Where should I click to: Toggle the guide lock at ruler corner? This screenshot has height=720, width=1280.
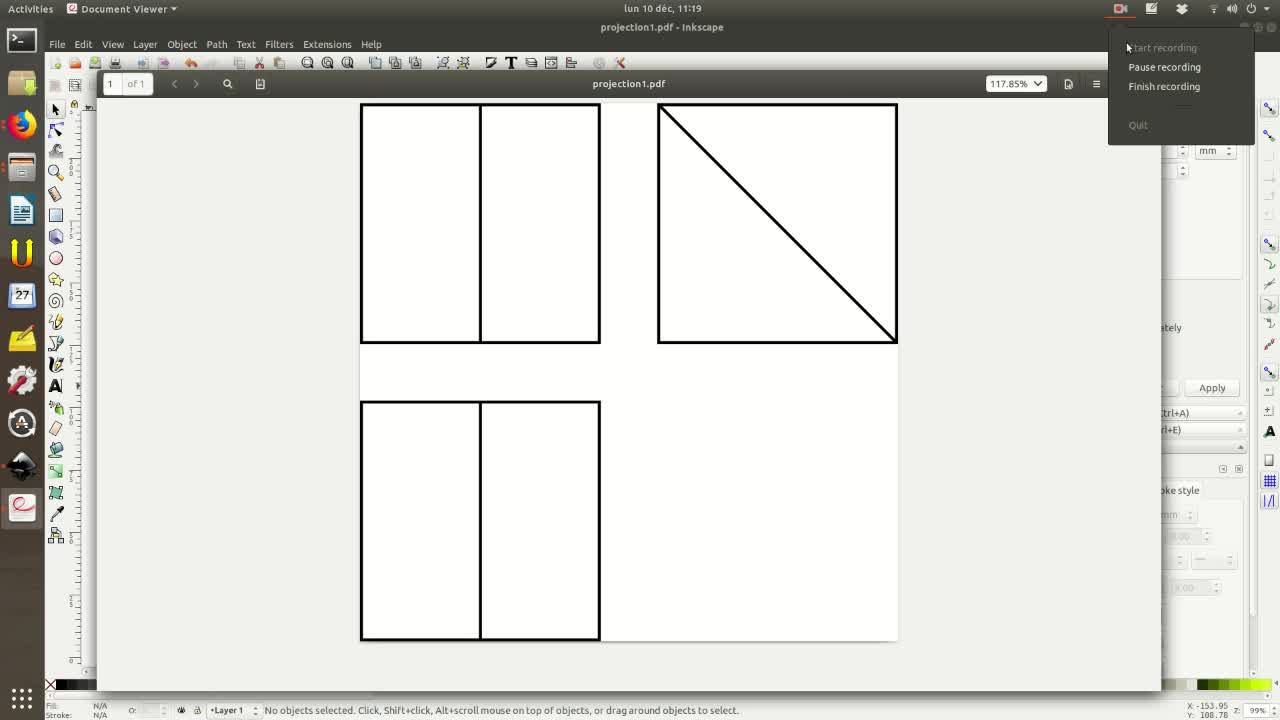coord(74,104)
